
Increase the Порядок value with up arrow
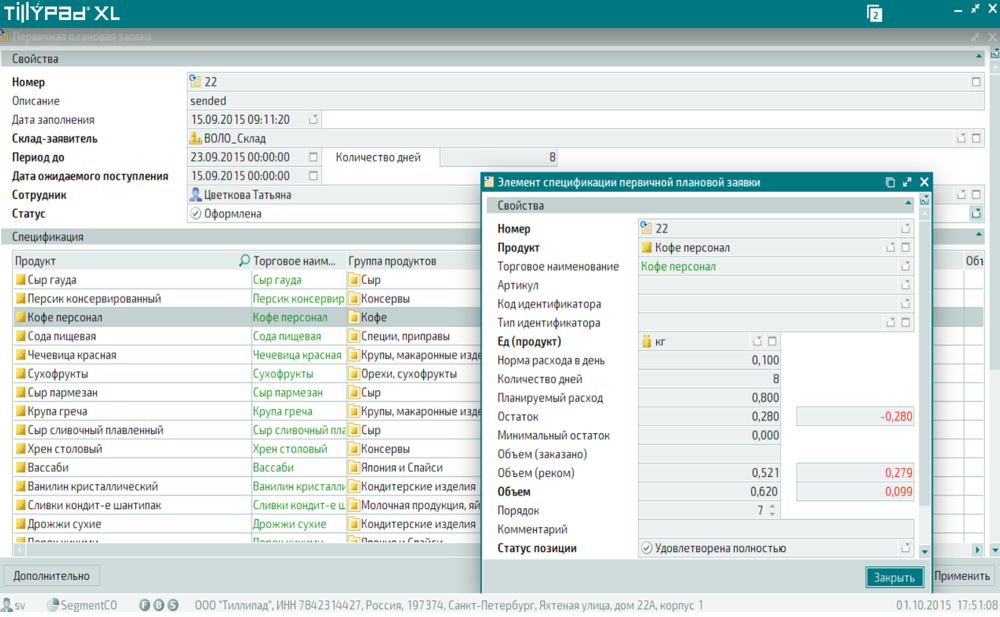coord(772,507)
